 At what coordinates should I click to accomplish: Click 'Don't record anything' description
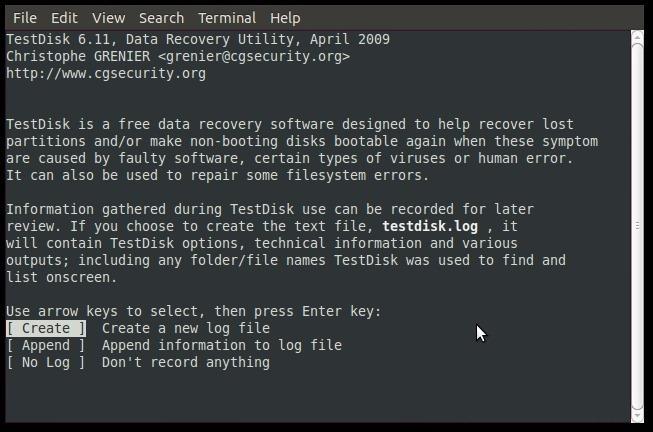(x=186, y=362)
